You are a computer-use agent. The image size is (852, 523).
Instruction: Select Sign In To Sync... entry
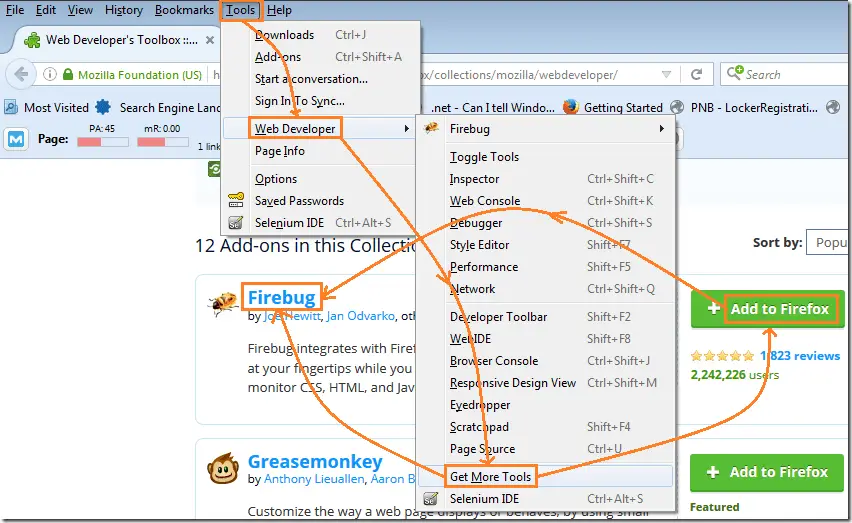point(321,101)
